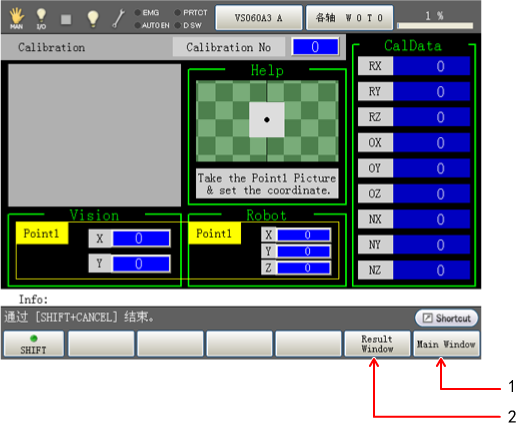
Task: Click the gray stop square icon
Action: tap(66, 19)
